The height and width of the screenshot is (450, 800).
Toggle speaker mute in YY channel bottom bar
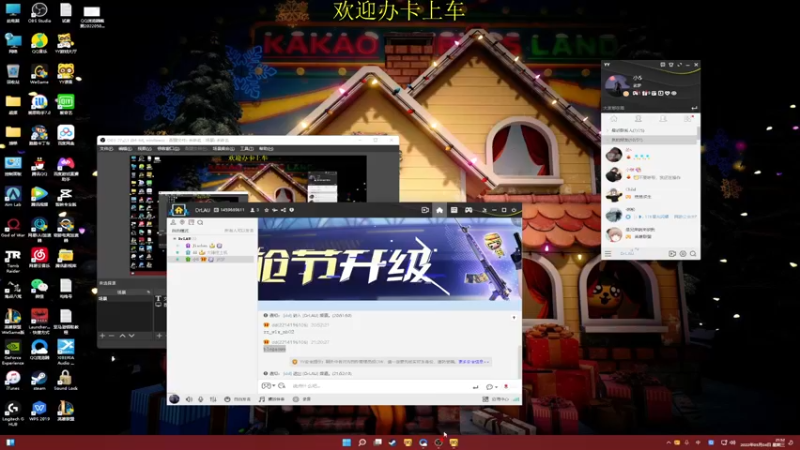189,399
